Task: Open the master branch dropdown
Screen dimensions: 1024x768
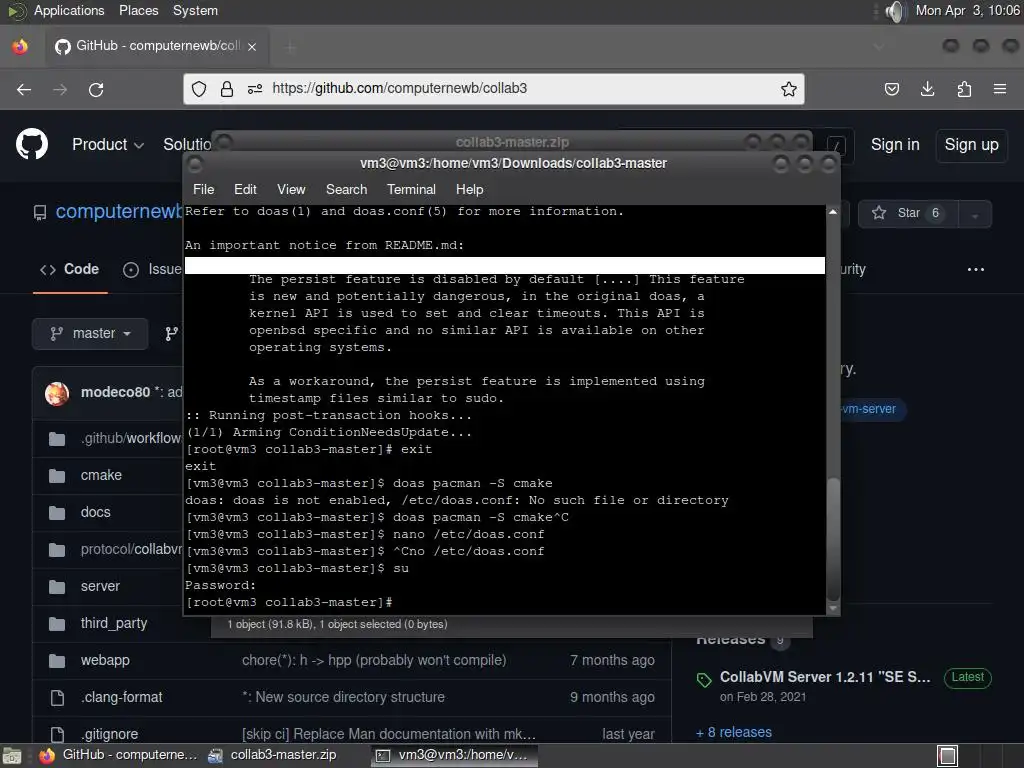Action: [90, 334]
